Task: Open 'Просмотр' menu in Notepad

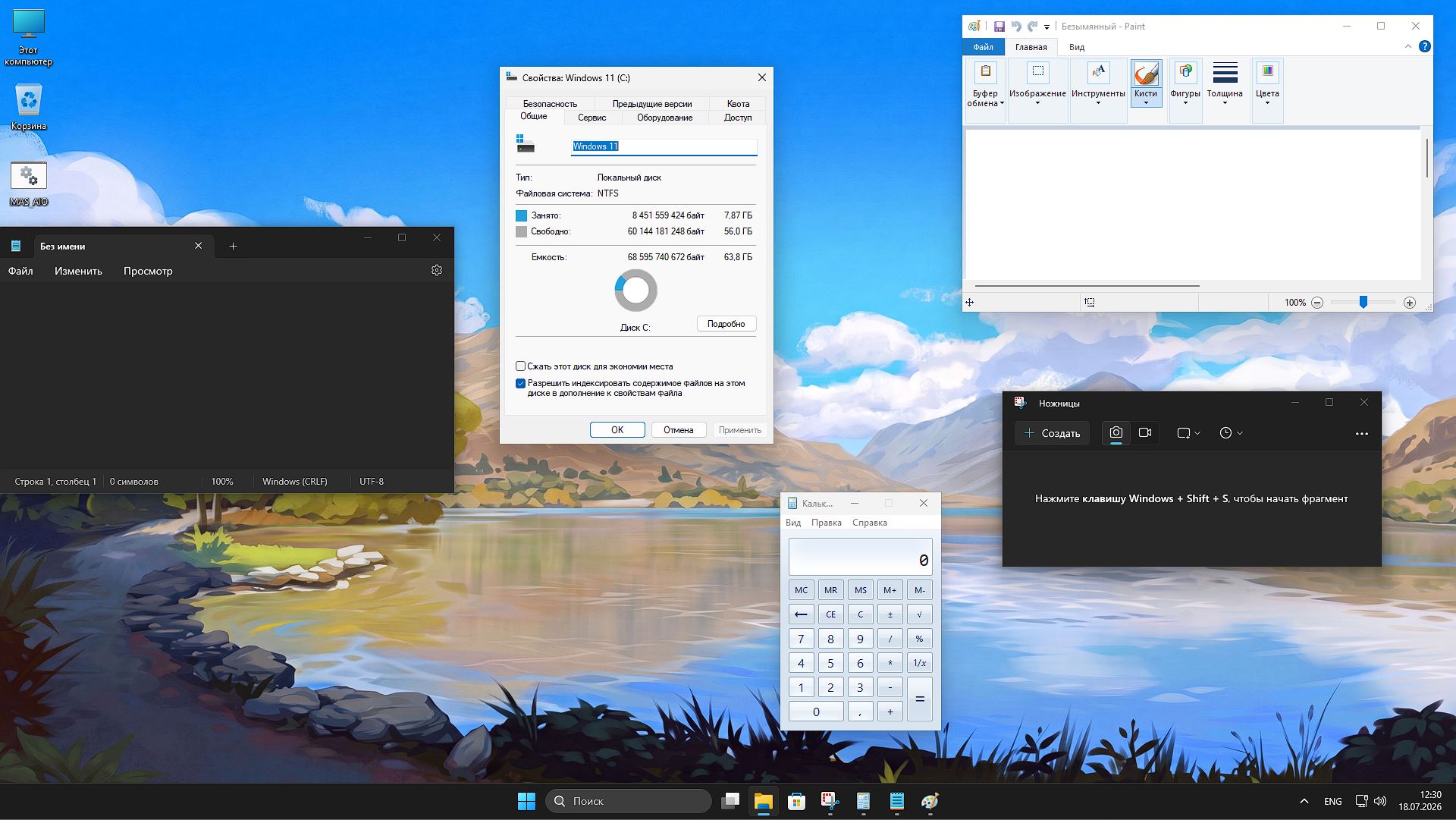Action: 148,271
